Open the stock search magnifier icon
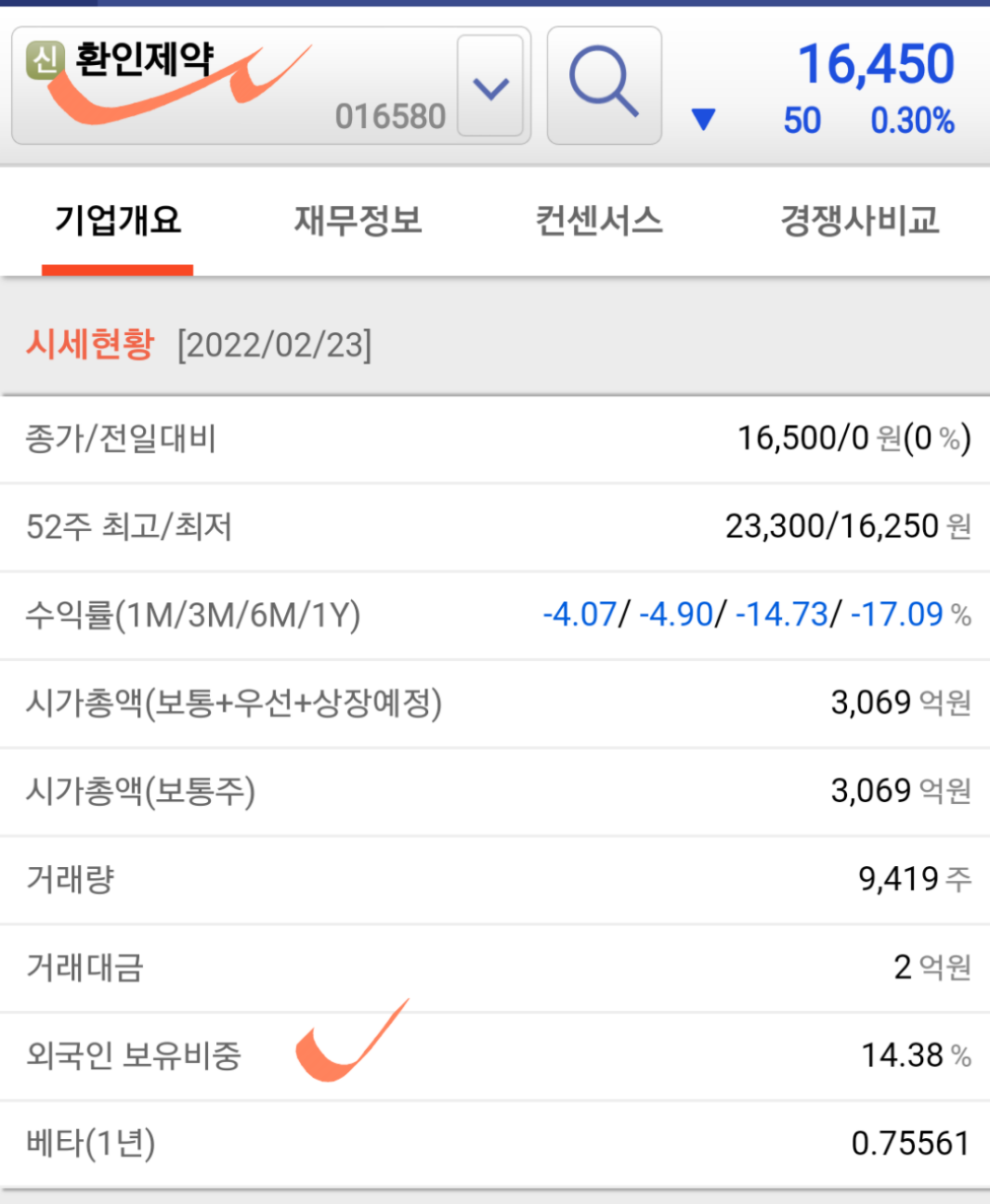The height and width of the screenshot is (1204, 990). (604, 85)
